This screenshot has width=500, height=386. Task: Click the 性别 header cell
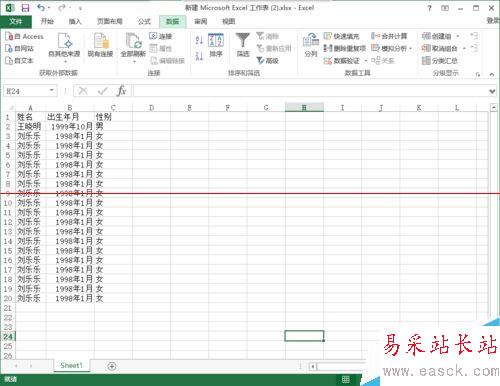113,117
